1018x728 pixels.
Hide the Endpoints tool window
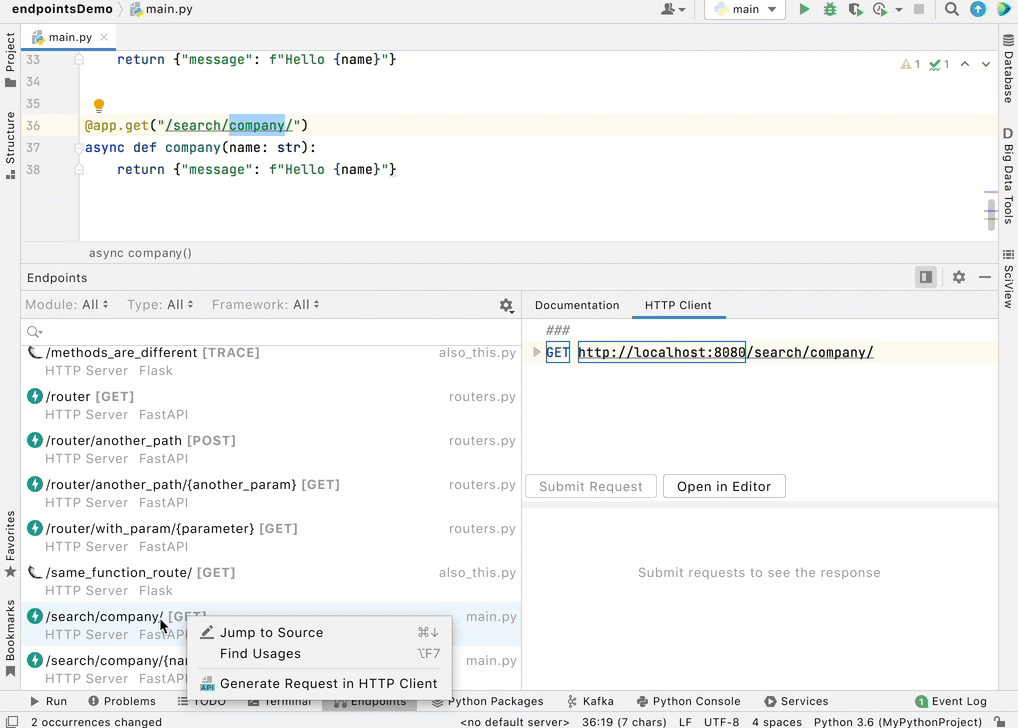[x=986, y=277]
